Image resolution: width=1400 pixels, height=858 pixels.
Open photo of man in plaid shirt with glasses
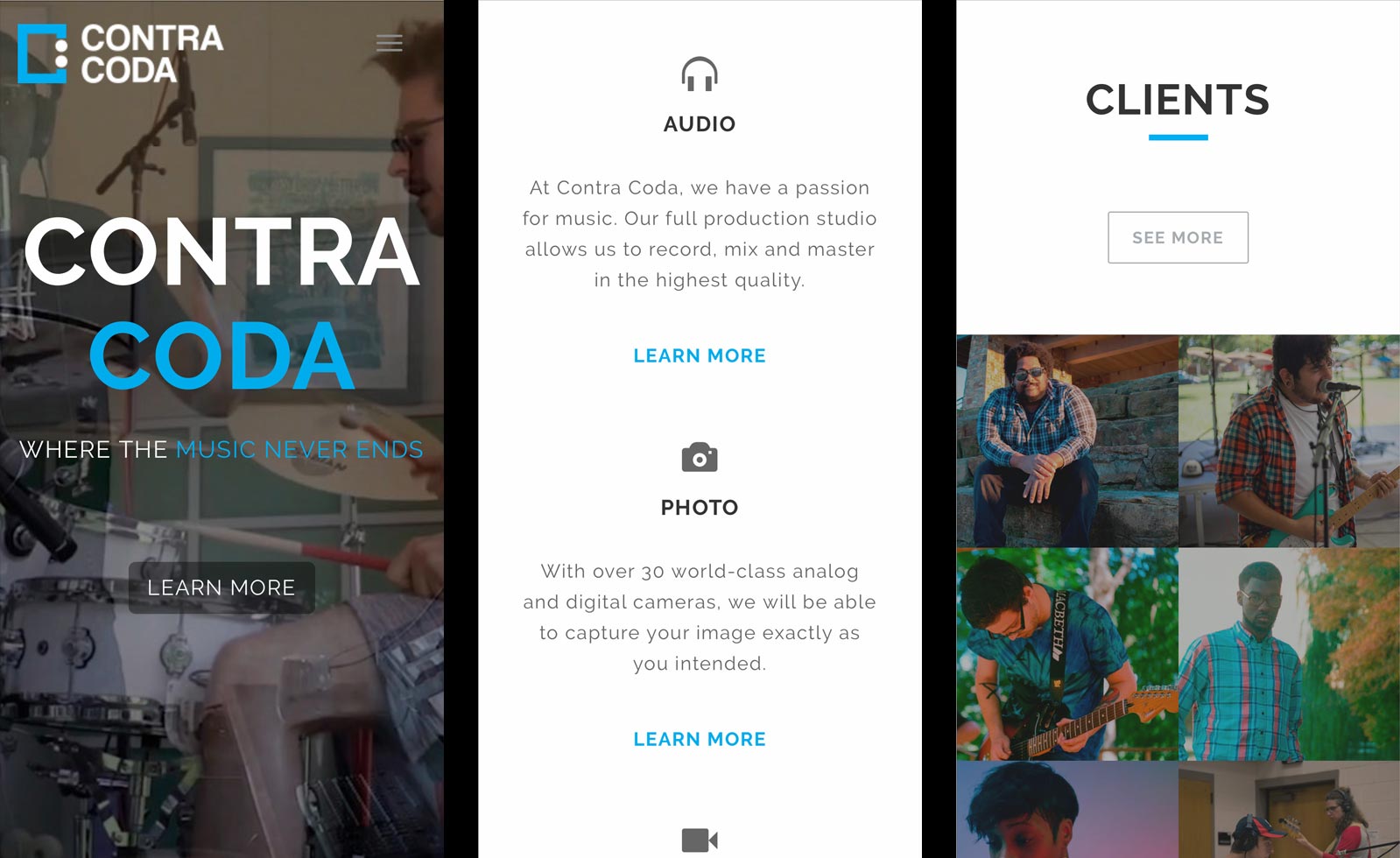pyautogui.click(x=1289, y=654)
